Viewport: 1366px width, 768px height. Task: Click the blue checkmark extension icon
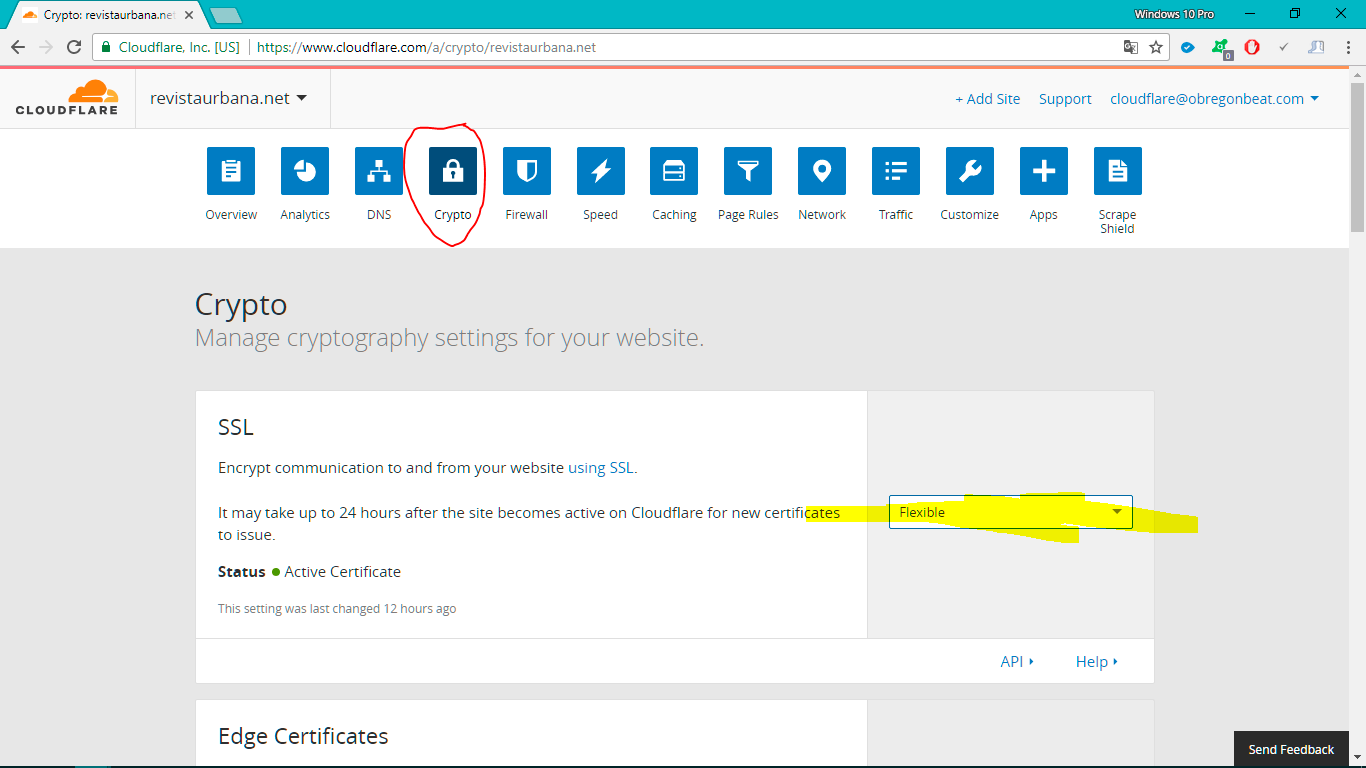[x=1188, y=47]
